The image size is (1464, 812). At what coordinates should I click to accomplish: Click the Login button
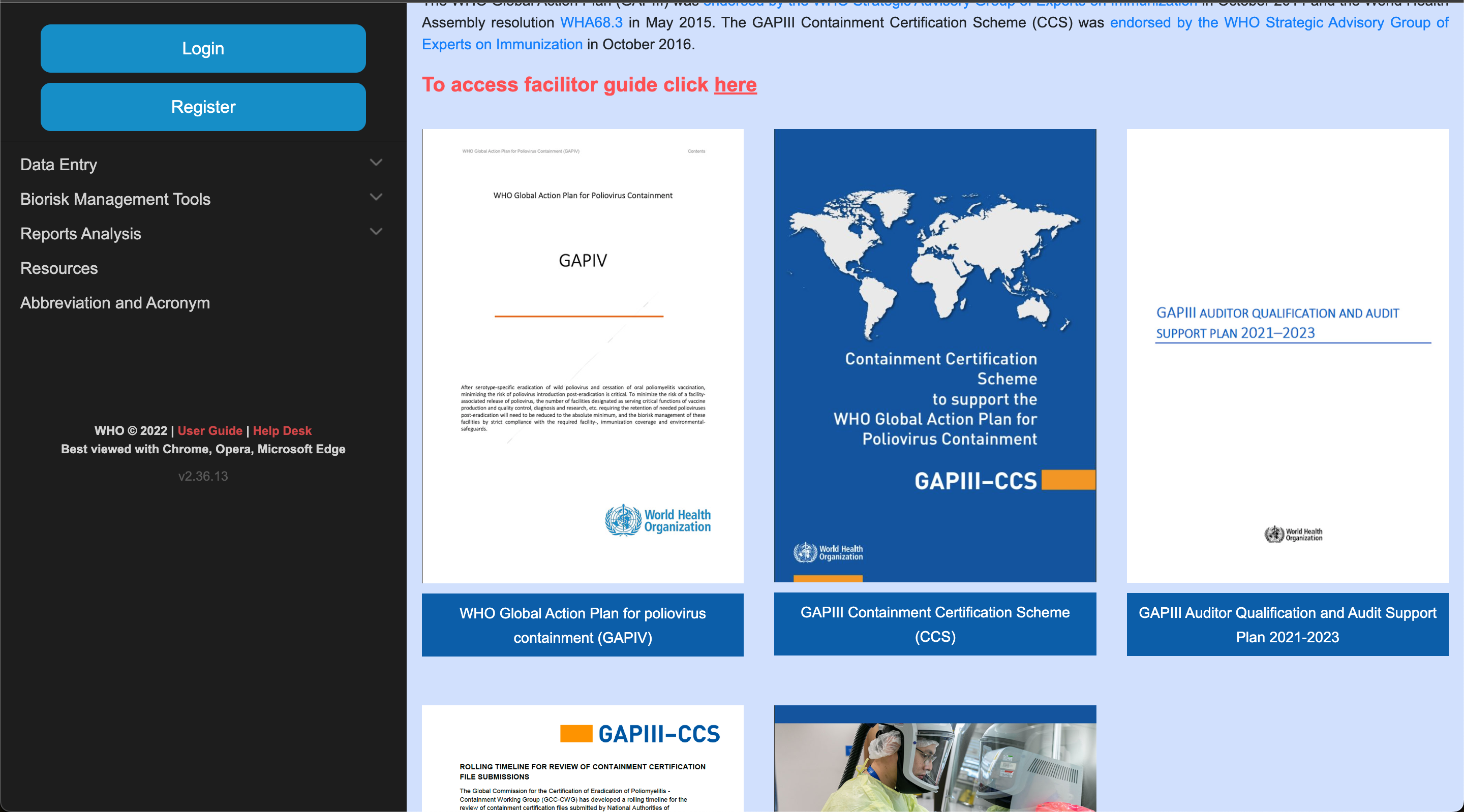pyautogui.click(x=203, y=48)
